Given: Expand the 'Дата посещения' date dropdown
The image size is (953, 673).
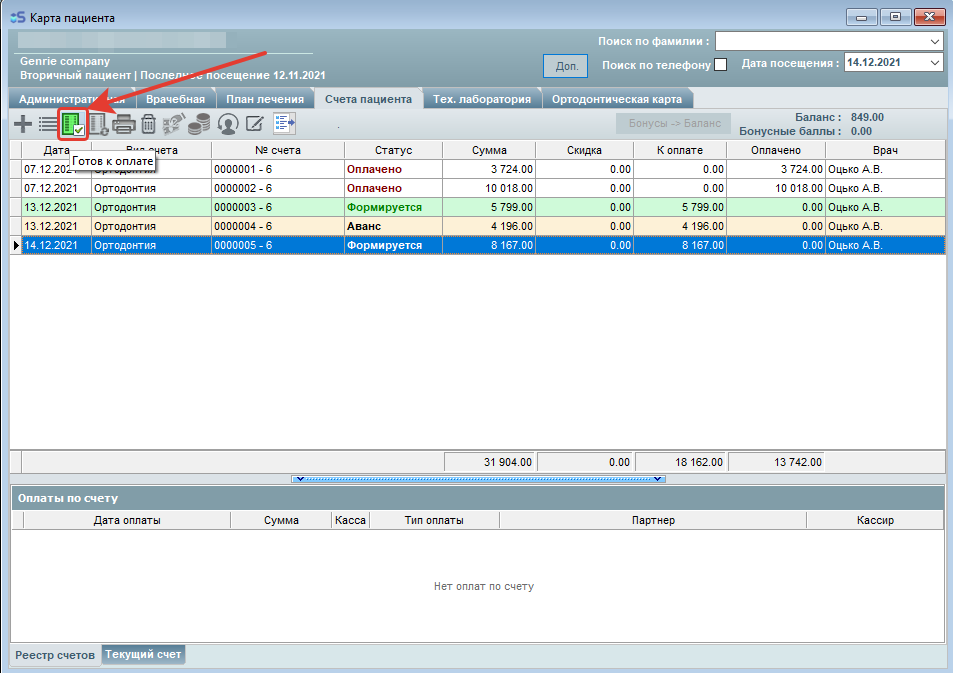Looking at the screenshot, I should click(935, 63).
